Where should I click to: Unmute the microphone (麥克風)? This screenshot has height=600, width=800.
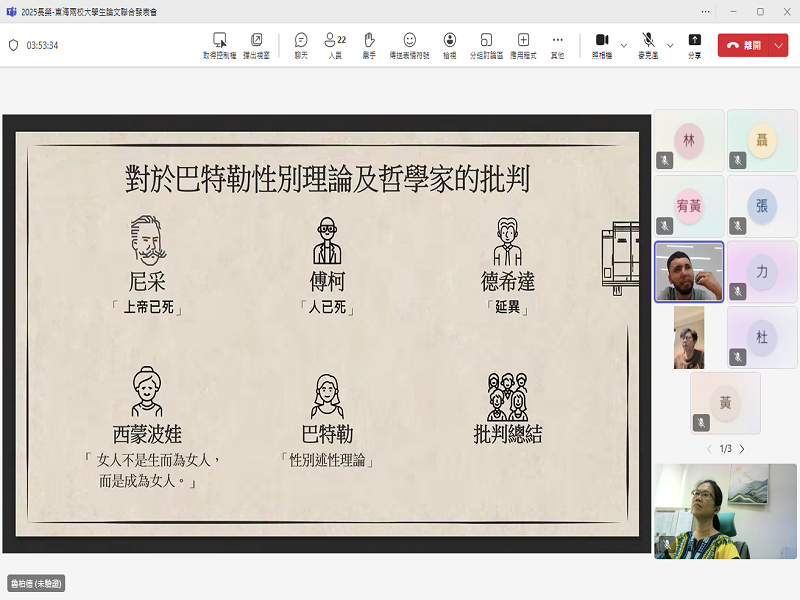[648, 40]
